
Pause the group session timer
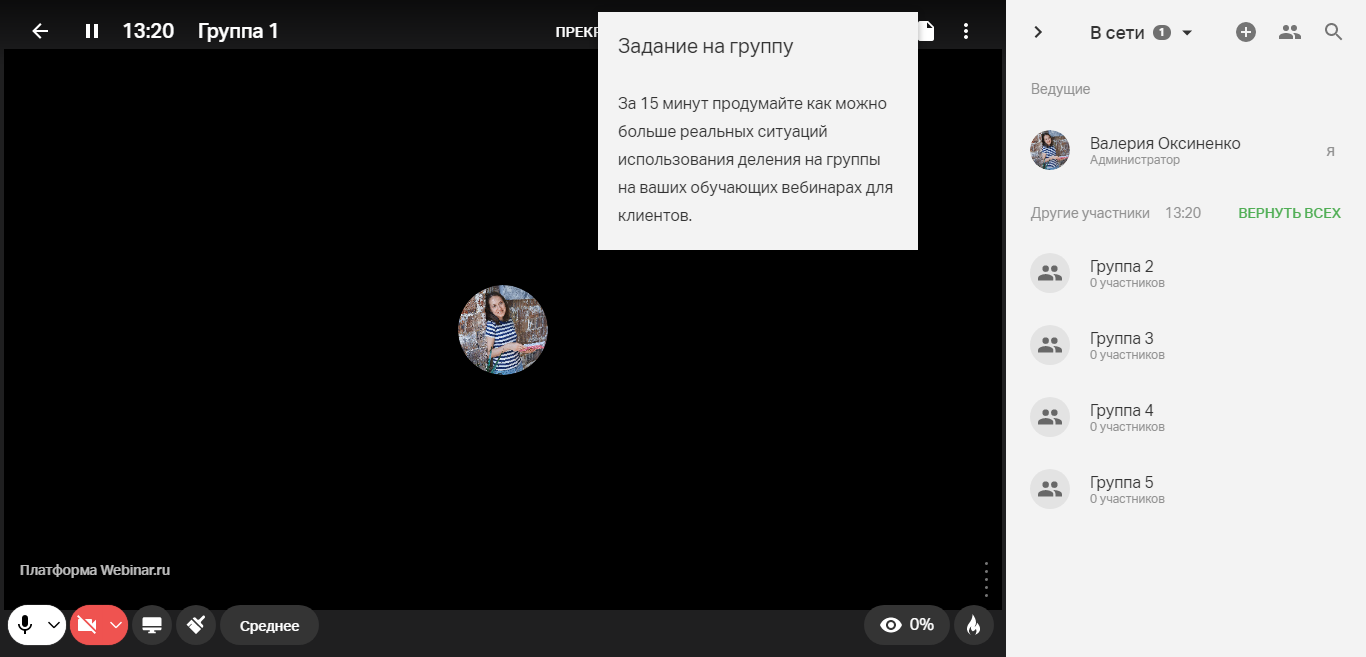[x=92, y=31]
